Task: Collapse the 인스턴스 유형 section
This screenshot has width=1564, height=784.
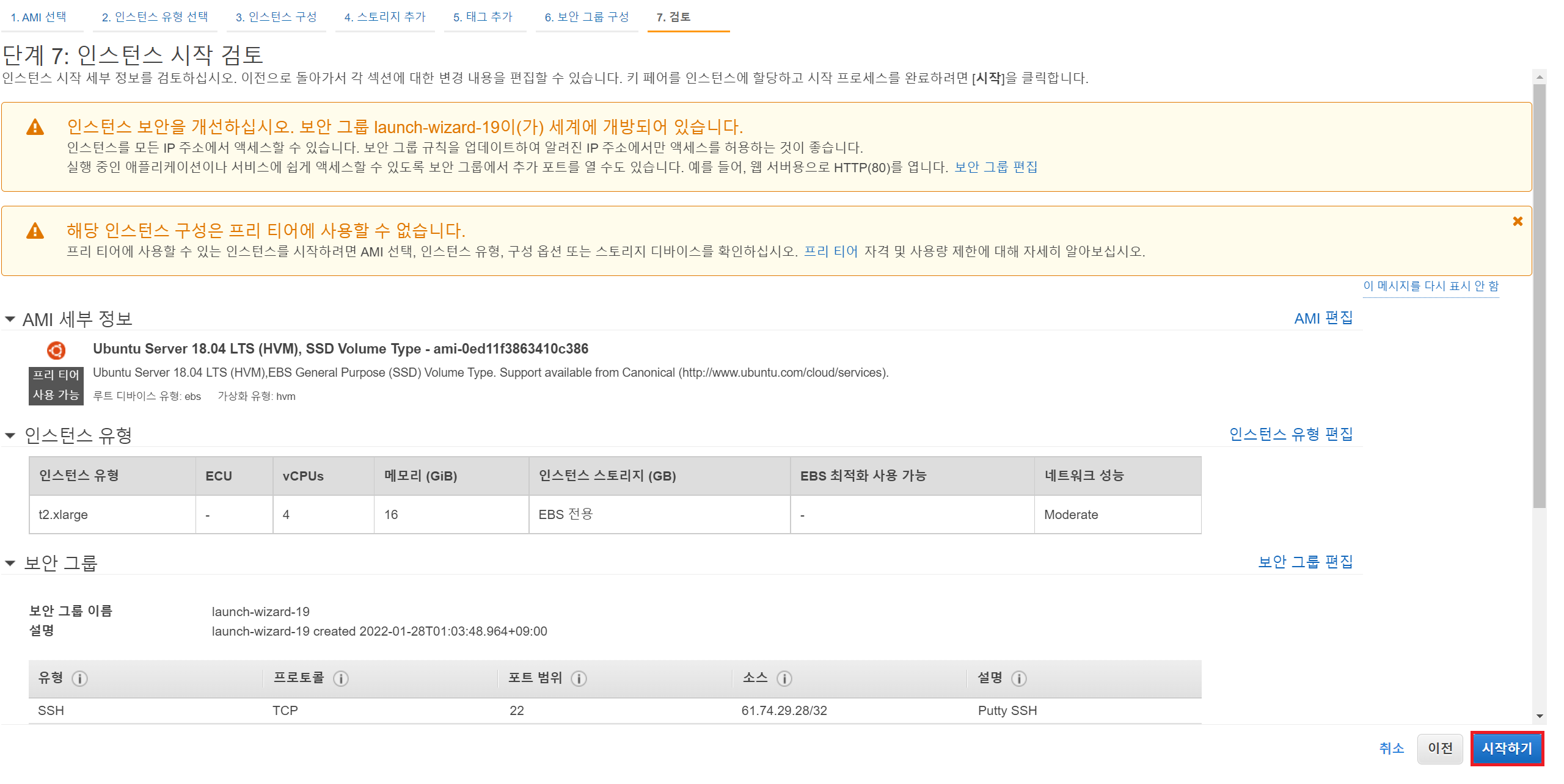Action: (x=10, y=435)
